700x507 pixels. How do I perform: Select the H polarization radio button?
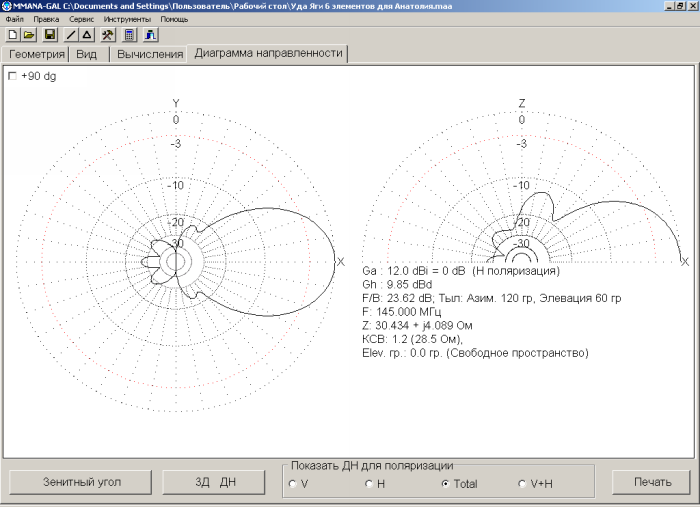[369, 484]
